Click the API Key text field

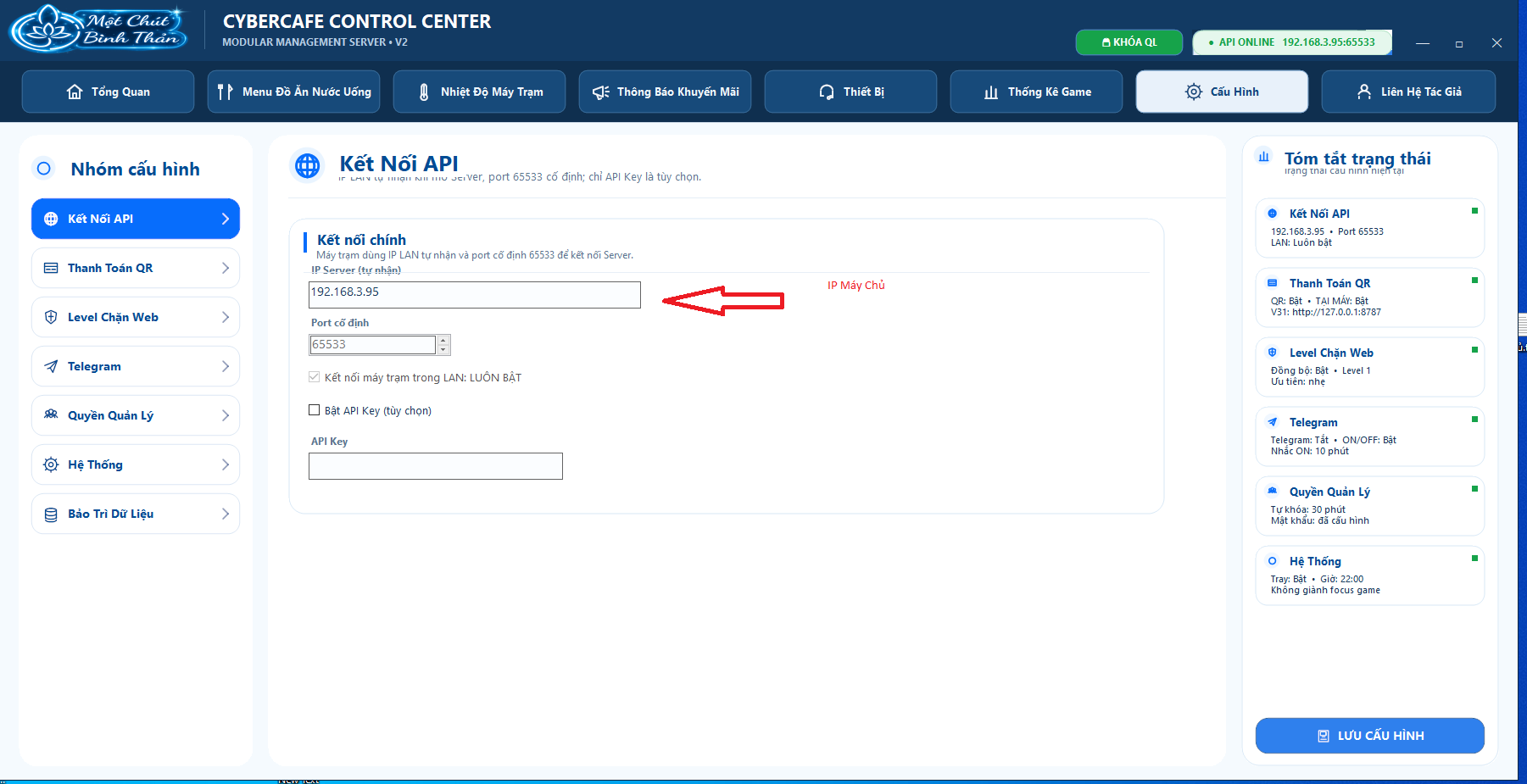(x=436, y=466)
